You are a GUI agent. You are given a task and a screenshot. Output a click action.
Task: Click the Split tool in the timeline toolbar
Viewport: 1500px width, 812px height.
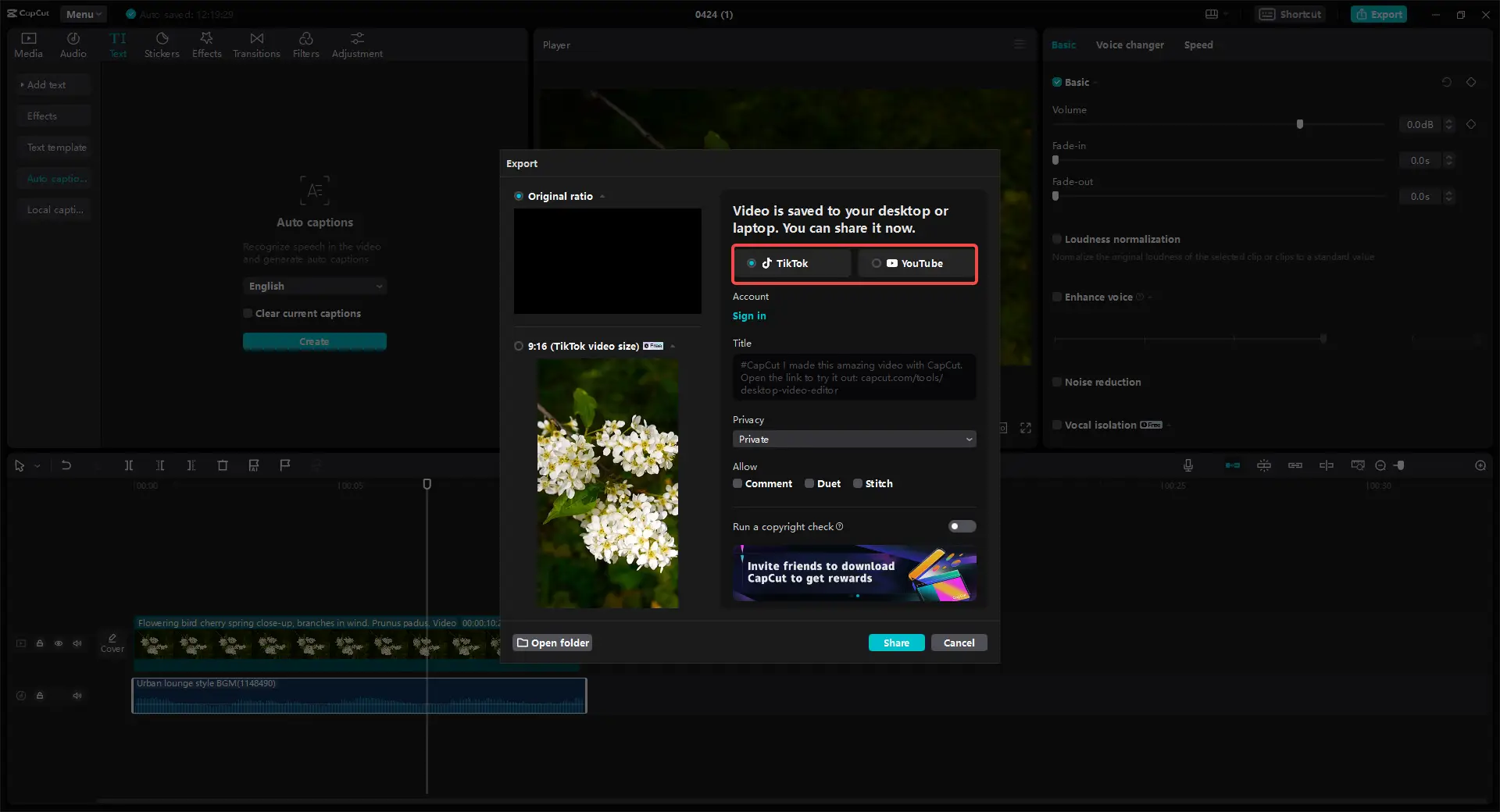[x=129, y=465]
